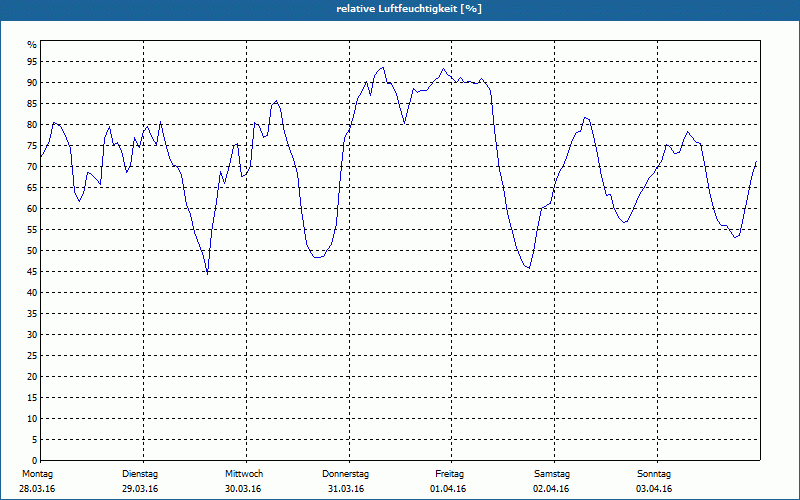Screen dimensions: 800x500
Task: Click the y-axis value '45'
Action: coord(32,272)
